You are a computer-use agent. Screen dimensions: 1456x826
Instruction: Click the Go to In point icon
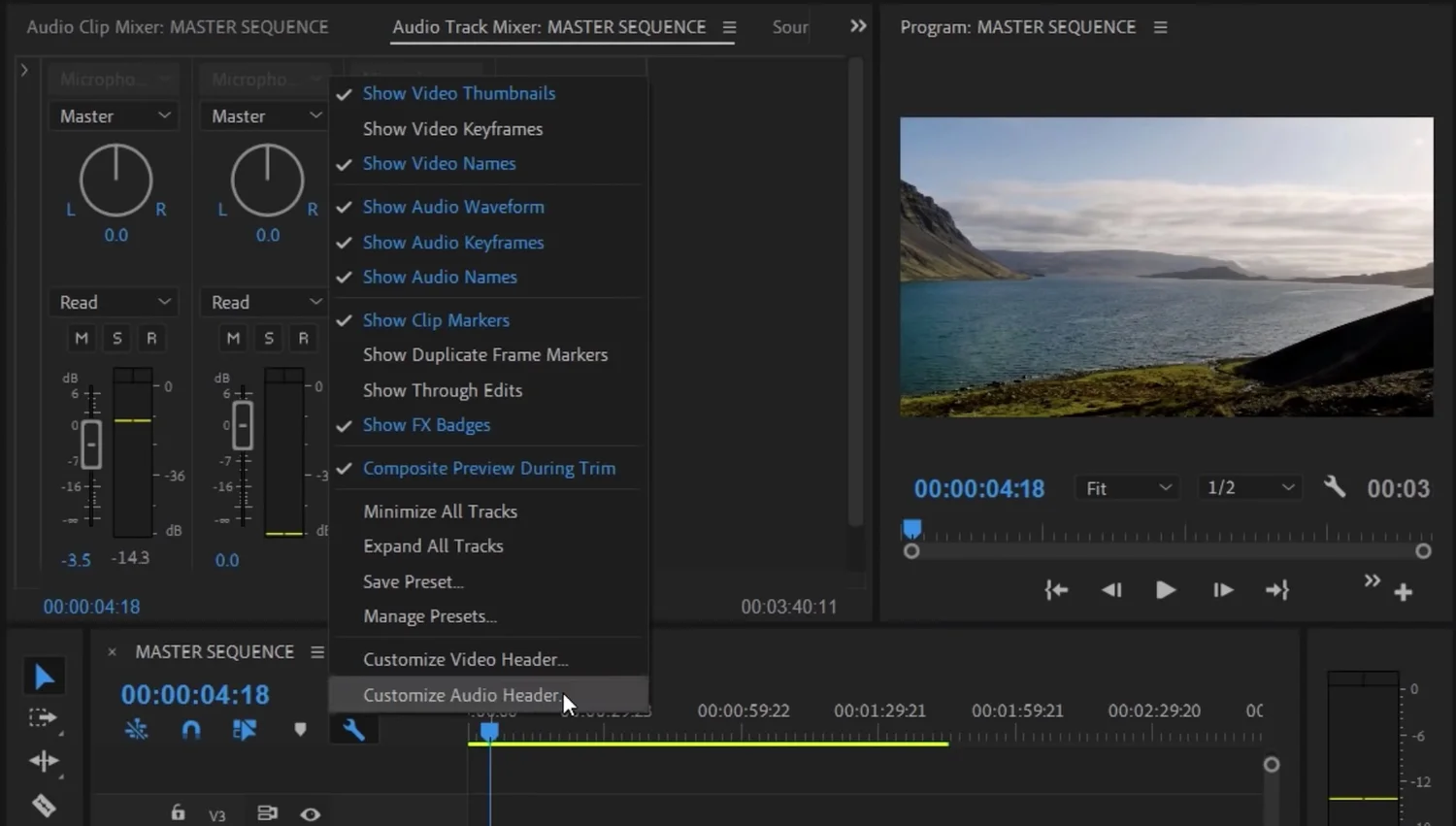(1056, 589)
